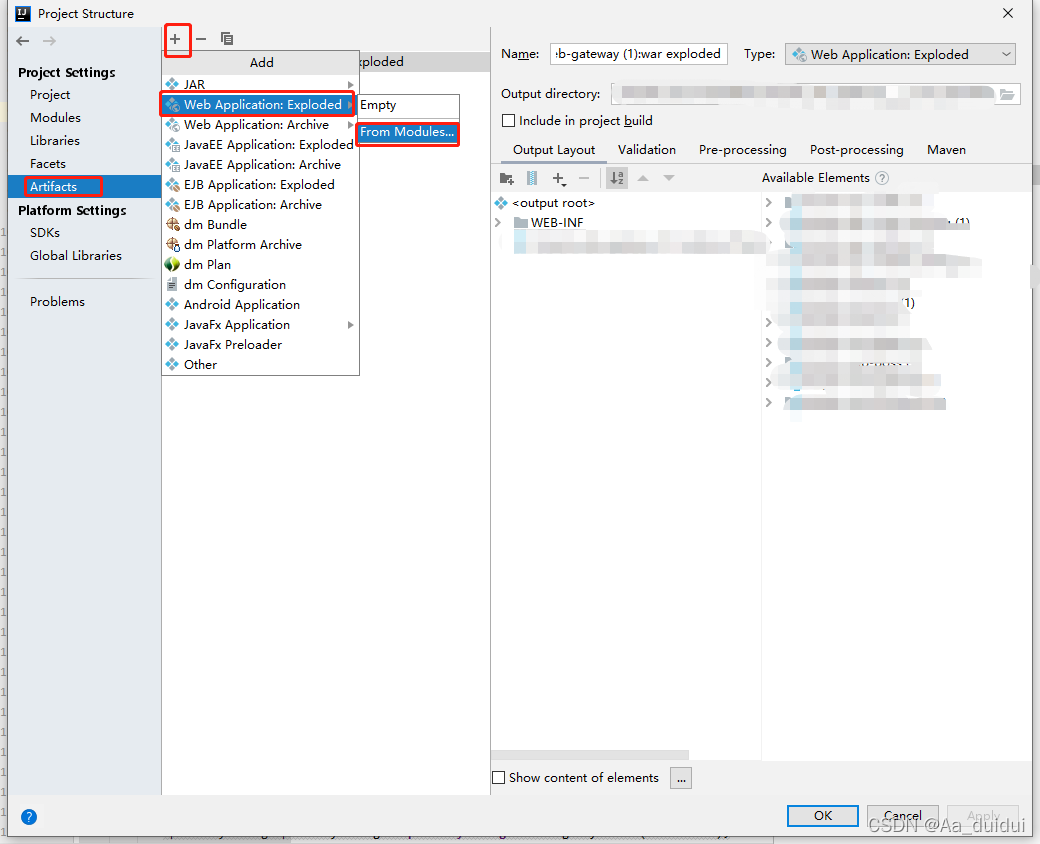Viewport: 1040px width, 844px height.
Task: Click Create Archive icon in Output Layout
Action: click(x=532, y=178)
